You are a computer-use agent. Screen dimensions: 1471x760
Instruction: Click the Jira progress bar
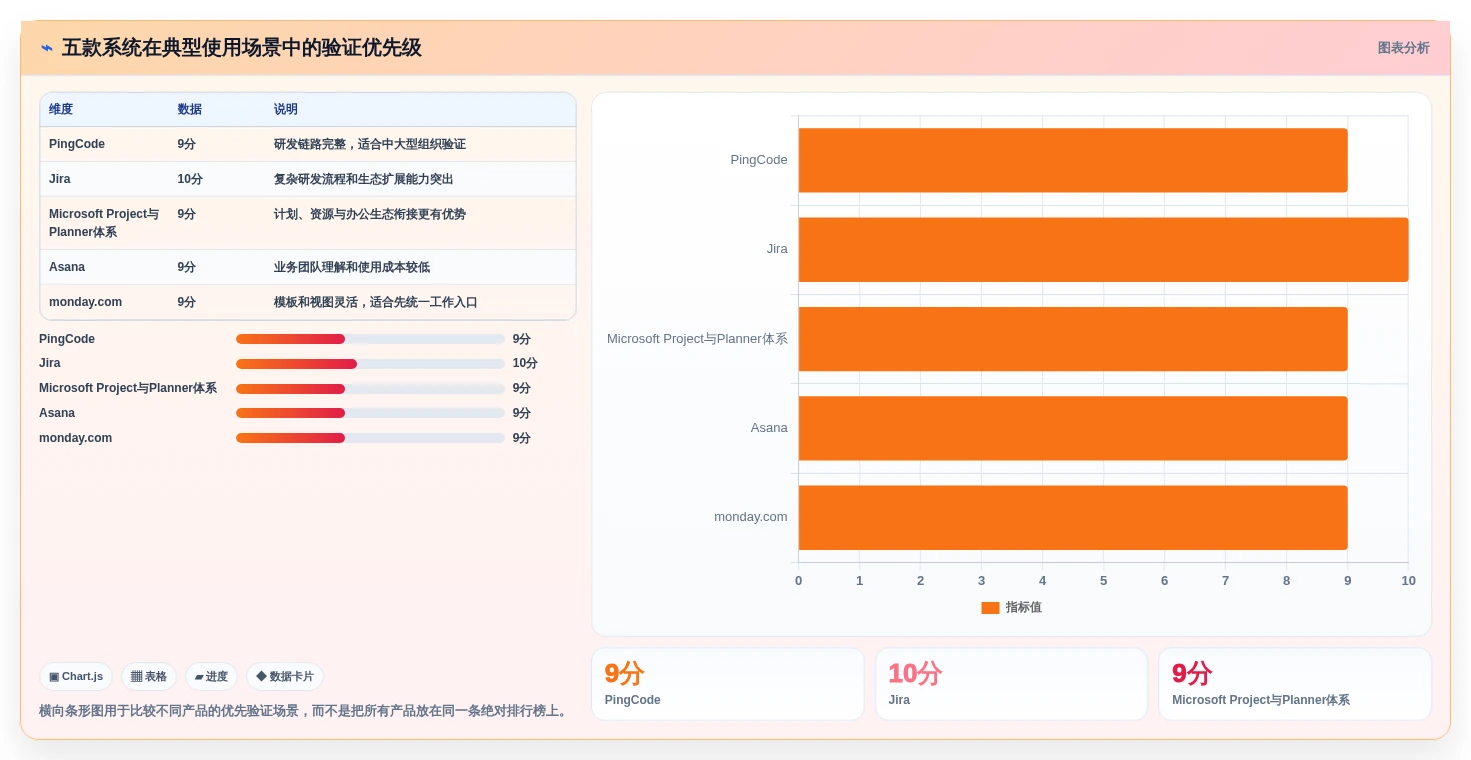370,364
